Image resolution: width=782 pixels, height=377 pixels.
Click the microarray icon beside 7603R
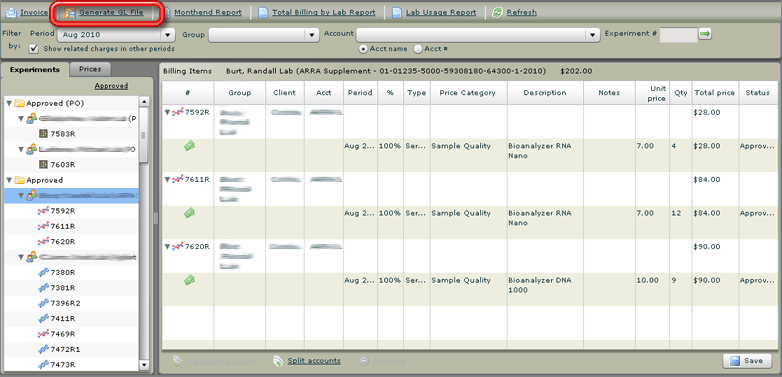[x=43, y=165]
